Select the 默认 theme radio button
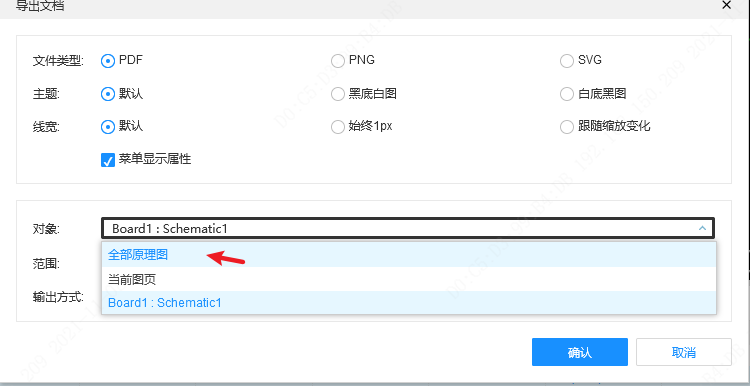The image size is (750, 386). [x=108, y=94]
